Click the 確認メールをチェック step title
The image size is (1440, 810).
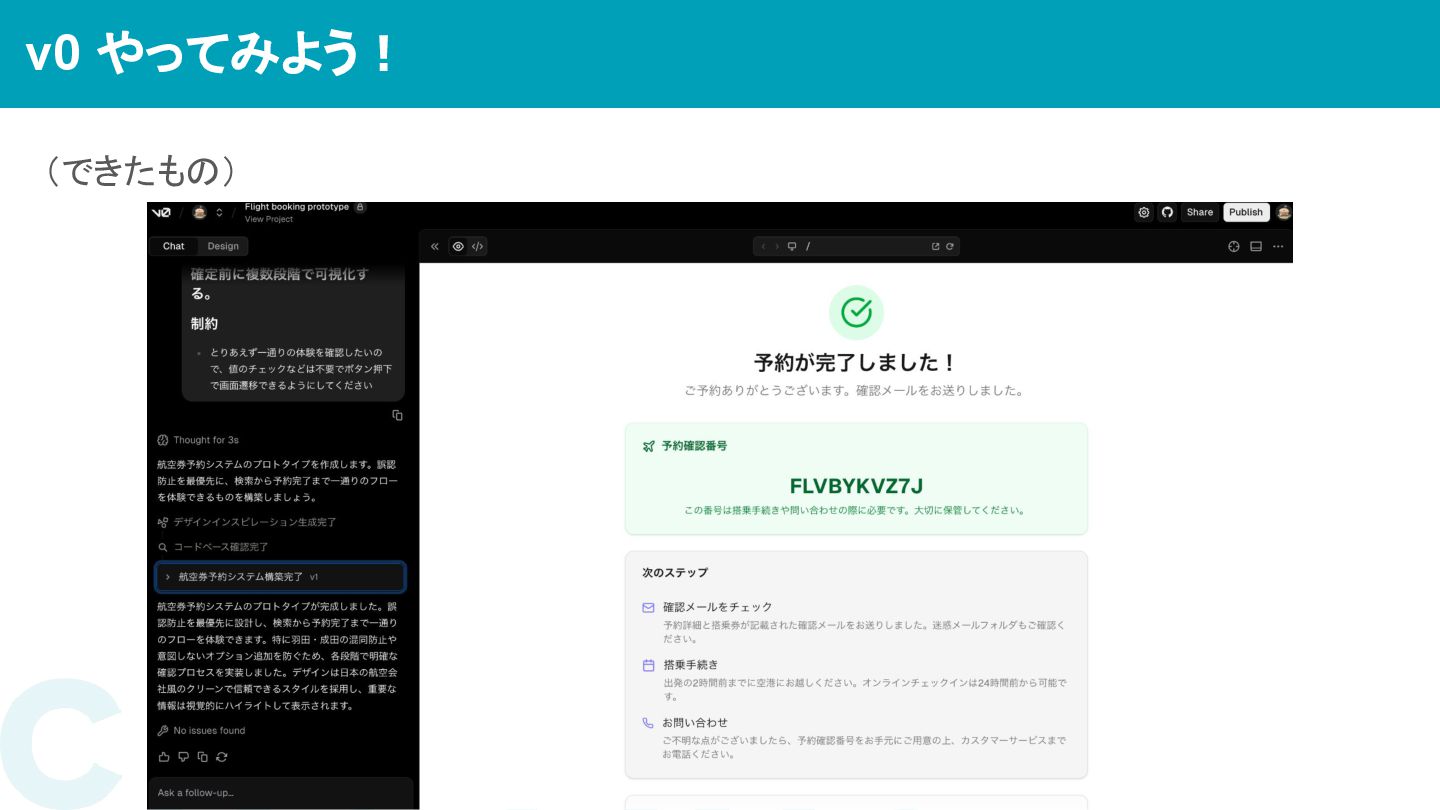click(718, 607)
